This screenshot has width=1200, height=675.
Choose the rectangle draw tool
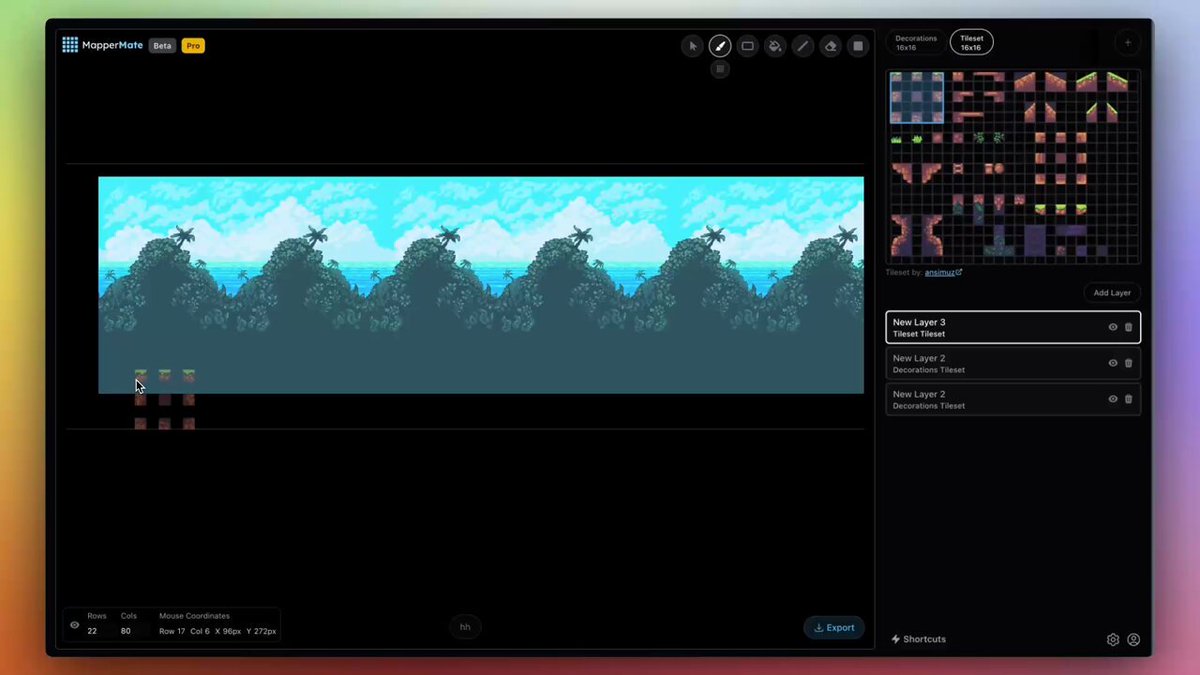tap(747, 46)
